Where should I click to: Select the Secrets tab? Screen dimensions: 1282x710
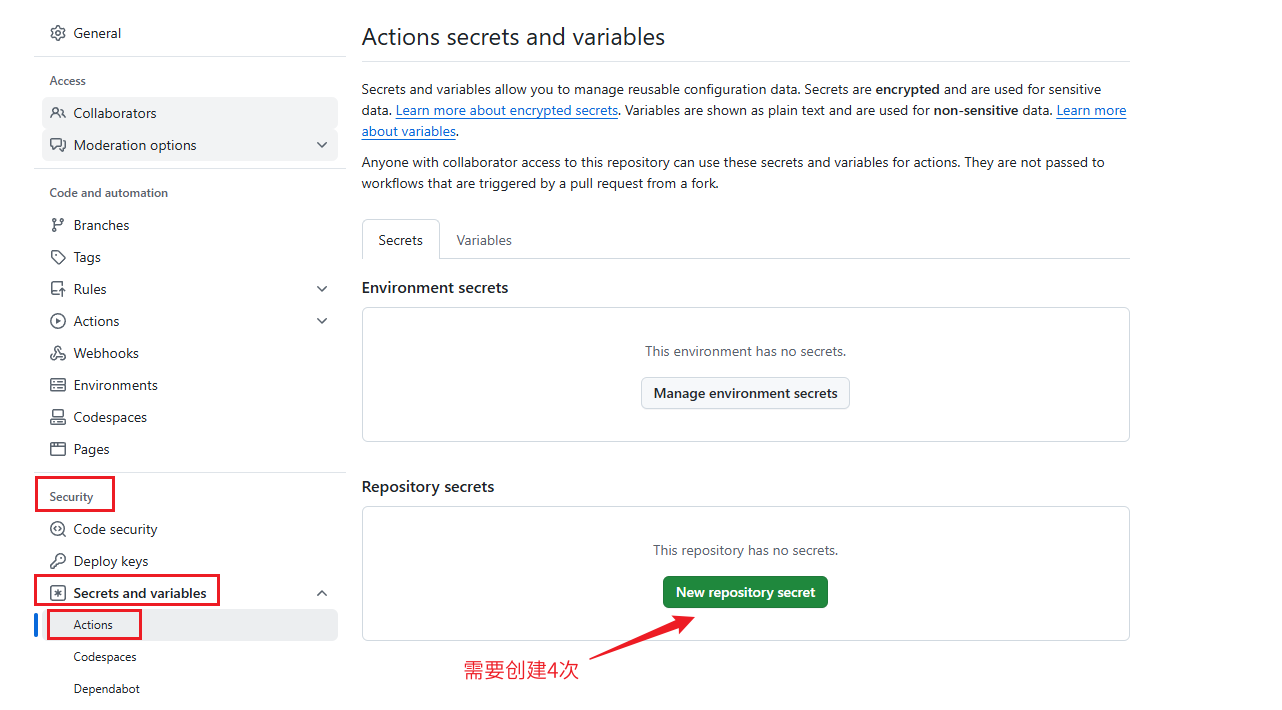coord(400,240)
